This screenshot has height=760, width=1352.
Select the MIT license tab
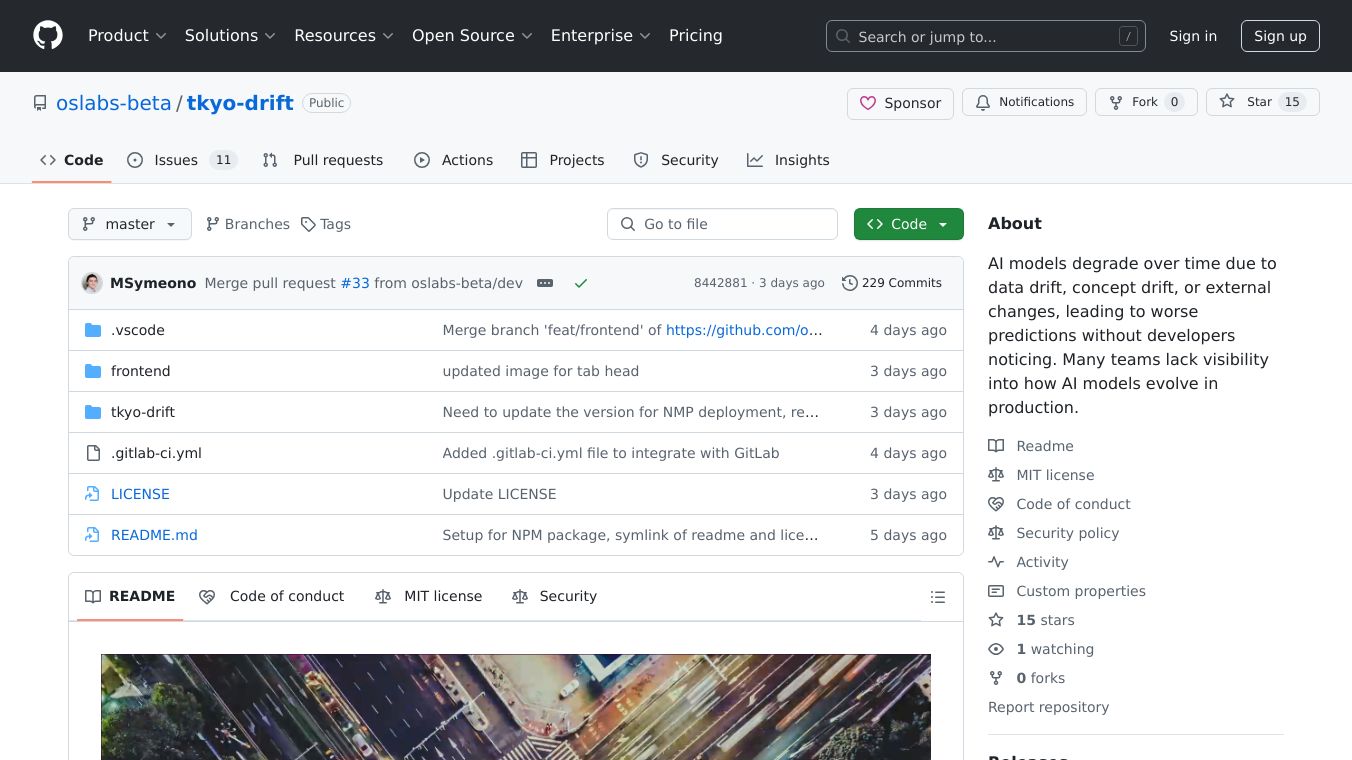tap(429, 596)
